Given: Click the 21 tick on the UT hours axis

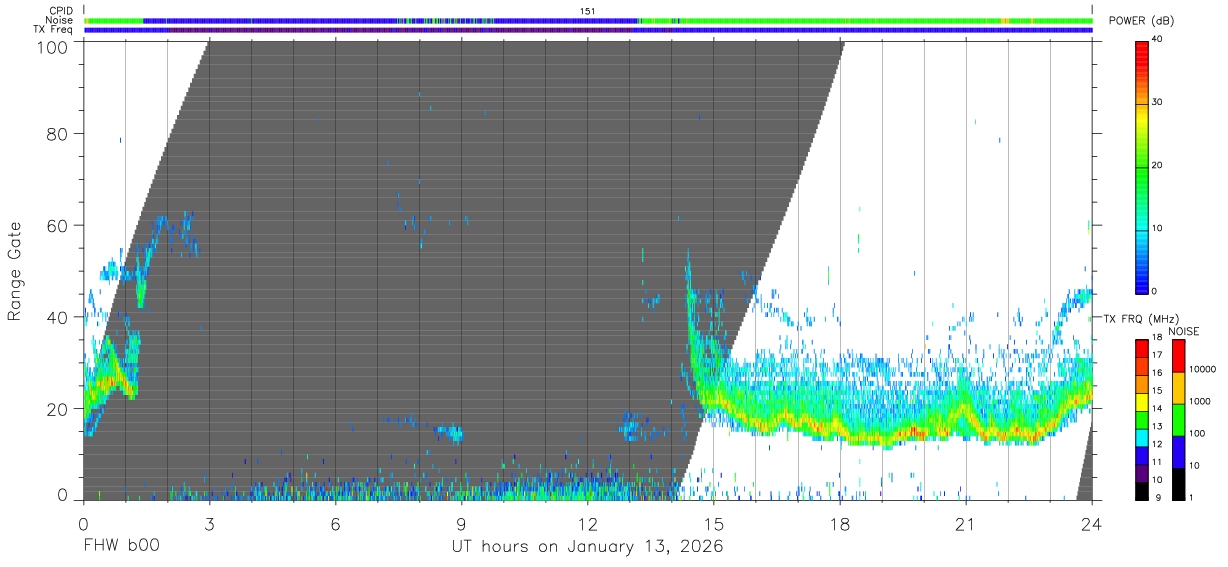Looking at the screenshot, I should (966, 523).
